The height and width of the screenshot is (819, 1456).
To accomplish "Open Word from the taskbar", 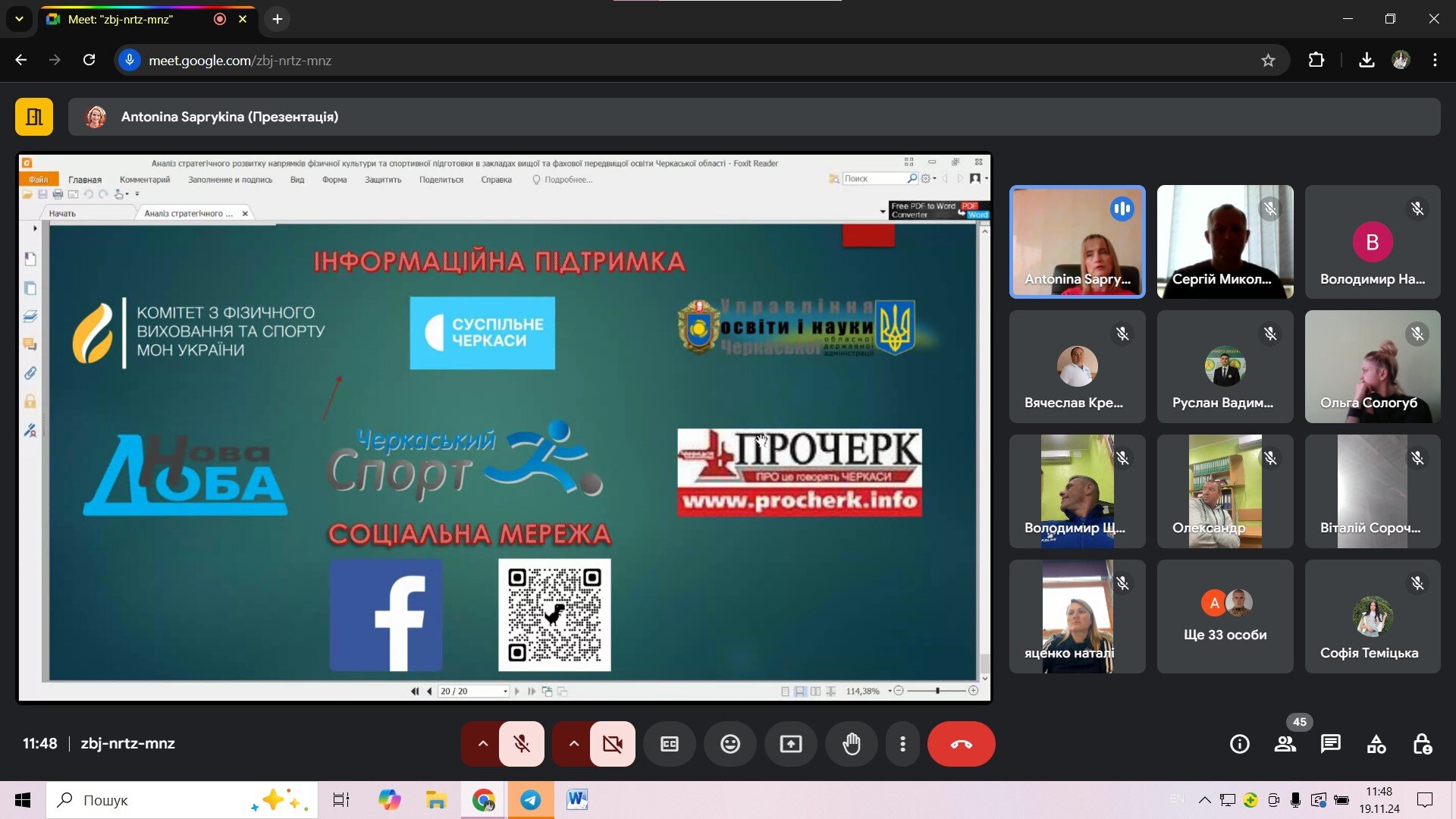I will coord(577,800).
